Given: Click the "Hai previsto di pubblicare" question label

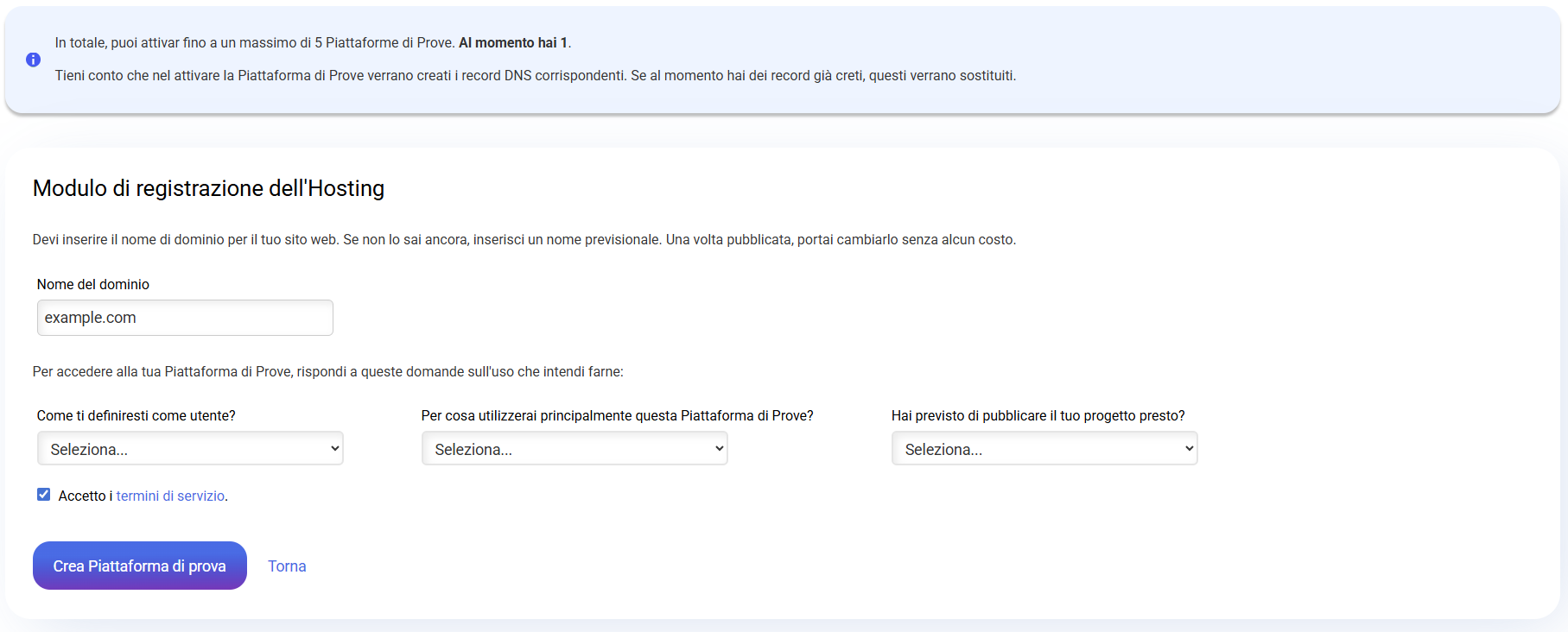Looking at the screenshot, I should tap(1038, 415).
